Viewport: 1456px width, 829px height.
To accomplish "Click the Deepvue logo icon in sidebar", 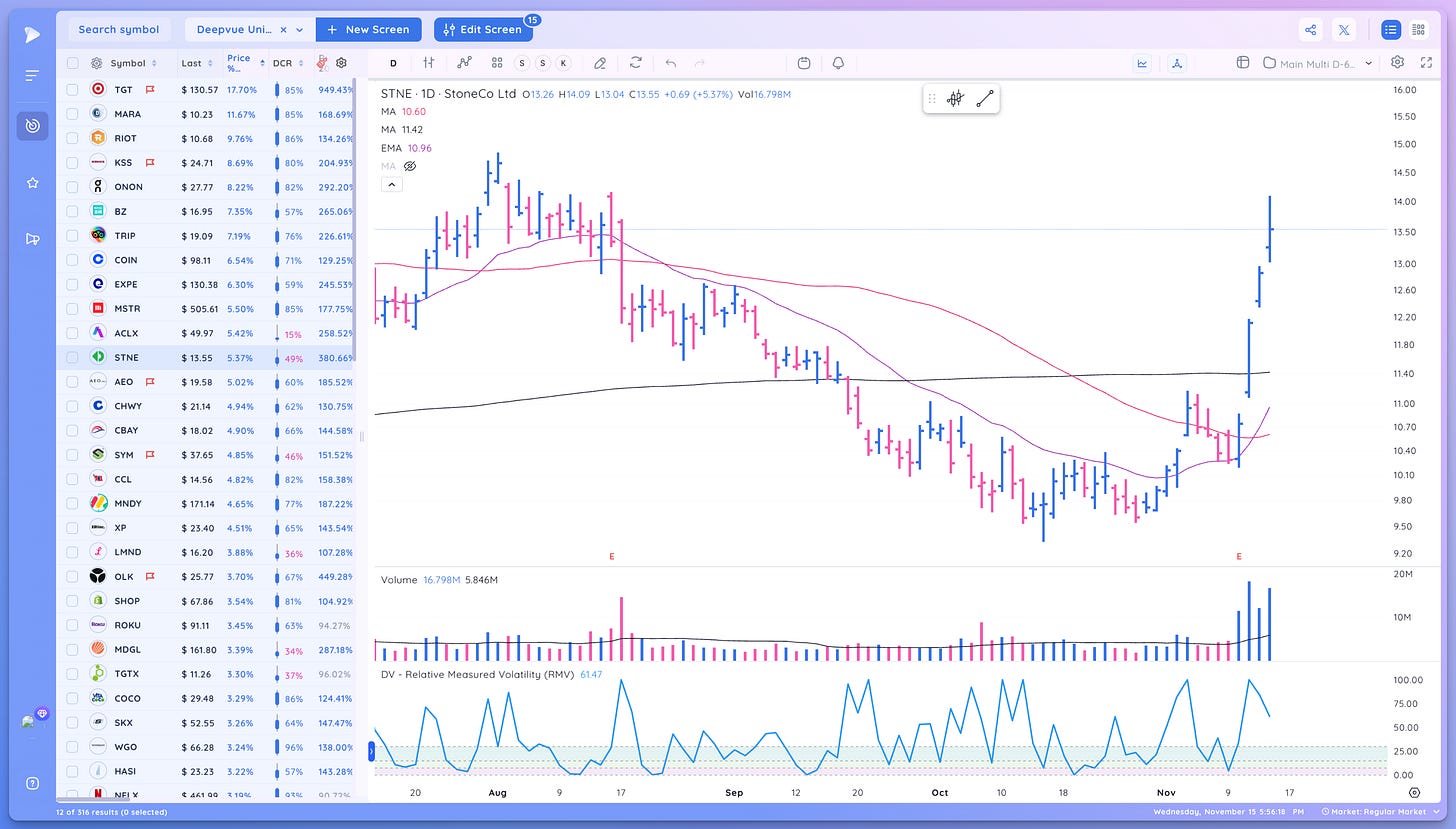I will click(x=33, y=33).
